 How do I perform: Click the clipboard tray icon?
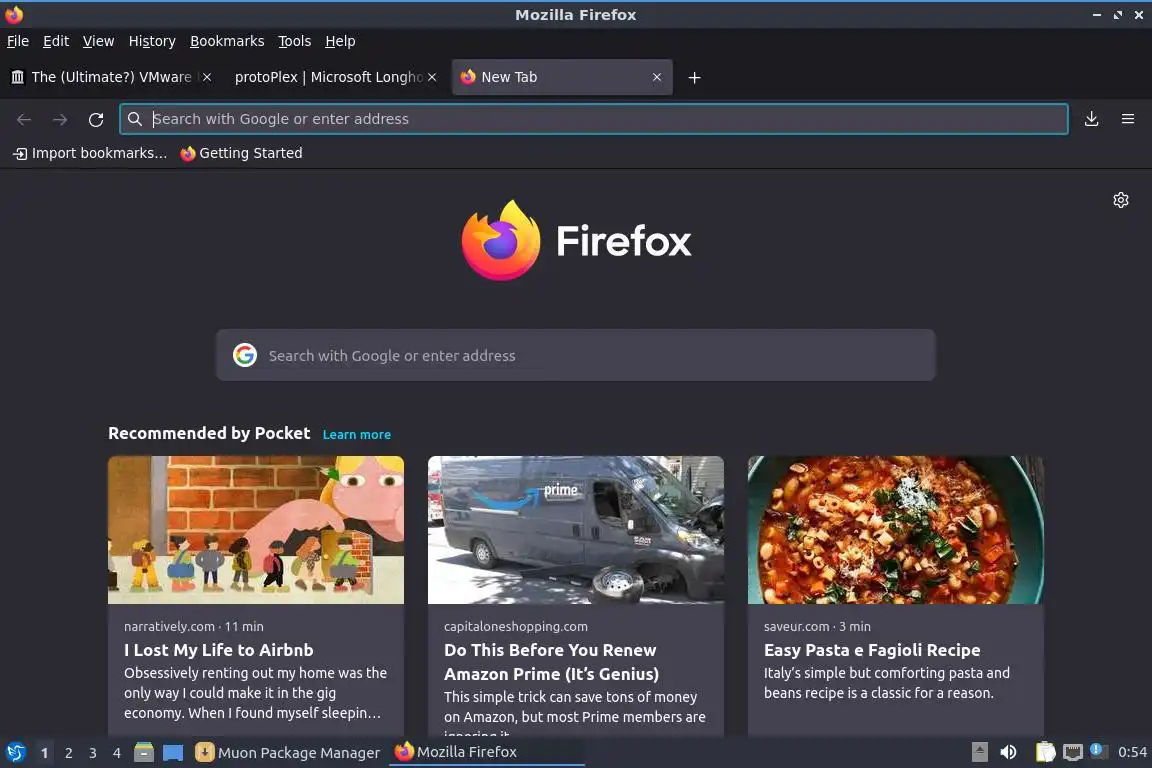(1045, 752)
